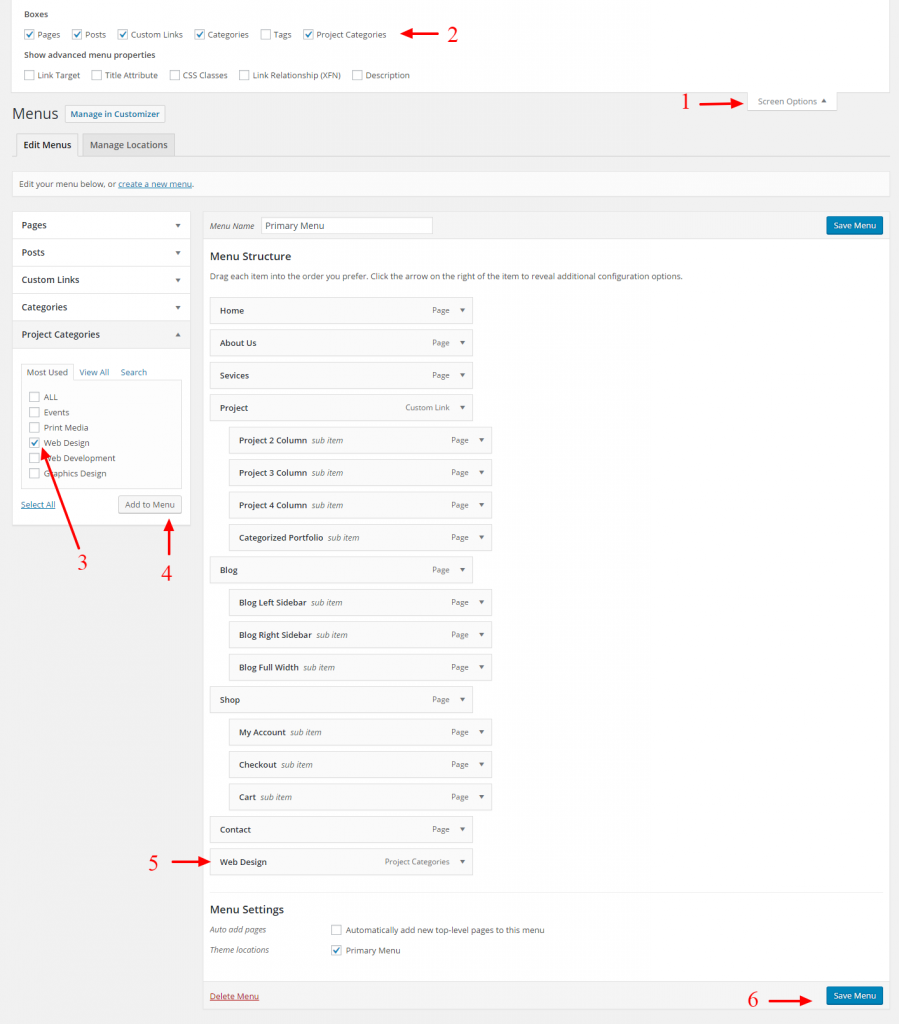This screenshot has width=899, height=1024.
Task: Click inside the Menu Name field
Action: (x=346, y=225)
